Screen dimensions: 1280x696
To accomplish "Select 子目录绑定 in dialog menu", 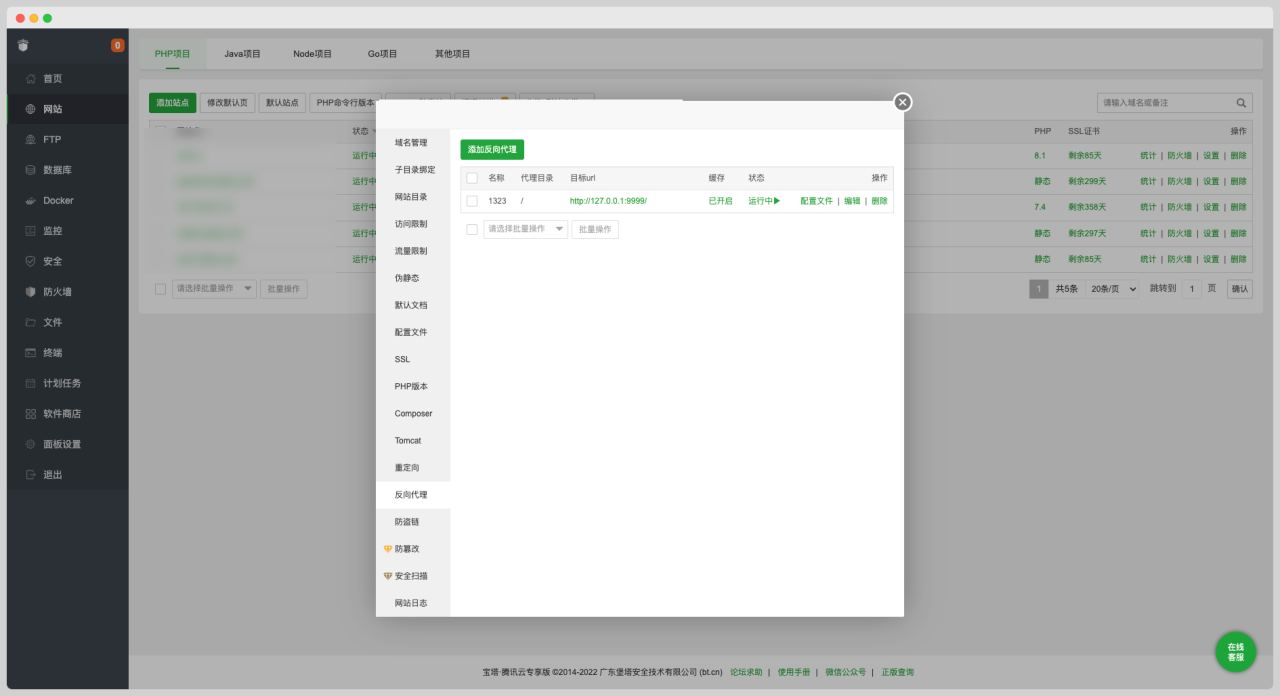I will tap(415, 170).
